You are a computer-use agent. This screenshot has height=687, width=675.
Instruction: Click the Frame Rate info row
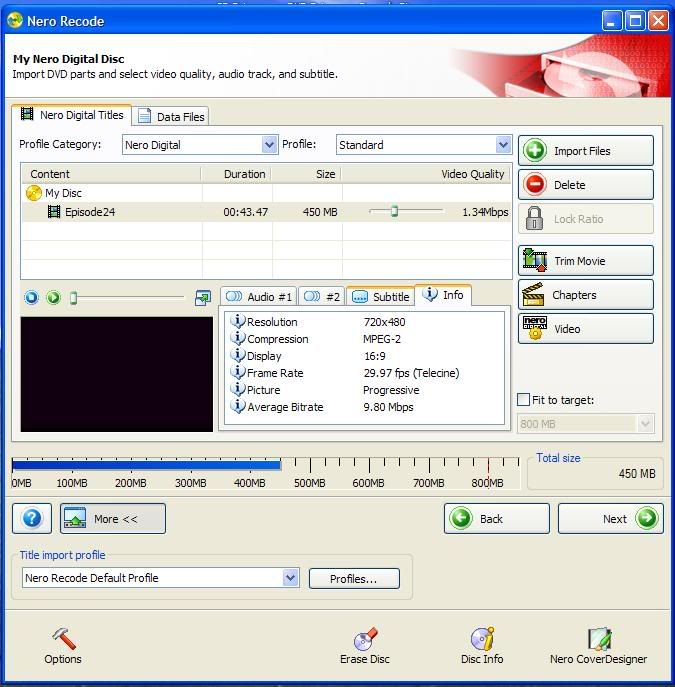pyautogui.click(x=345, y=373)
